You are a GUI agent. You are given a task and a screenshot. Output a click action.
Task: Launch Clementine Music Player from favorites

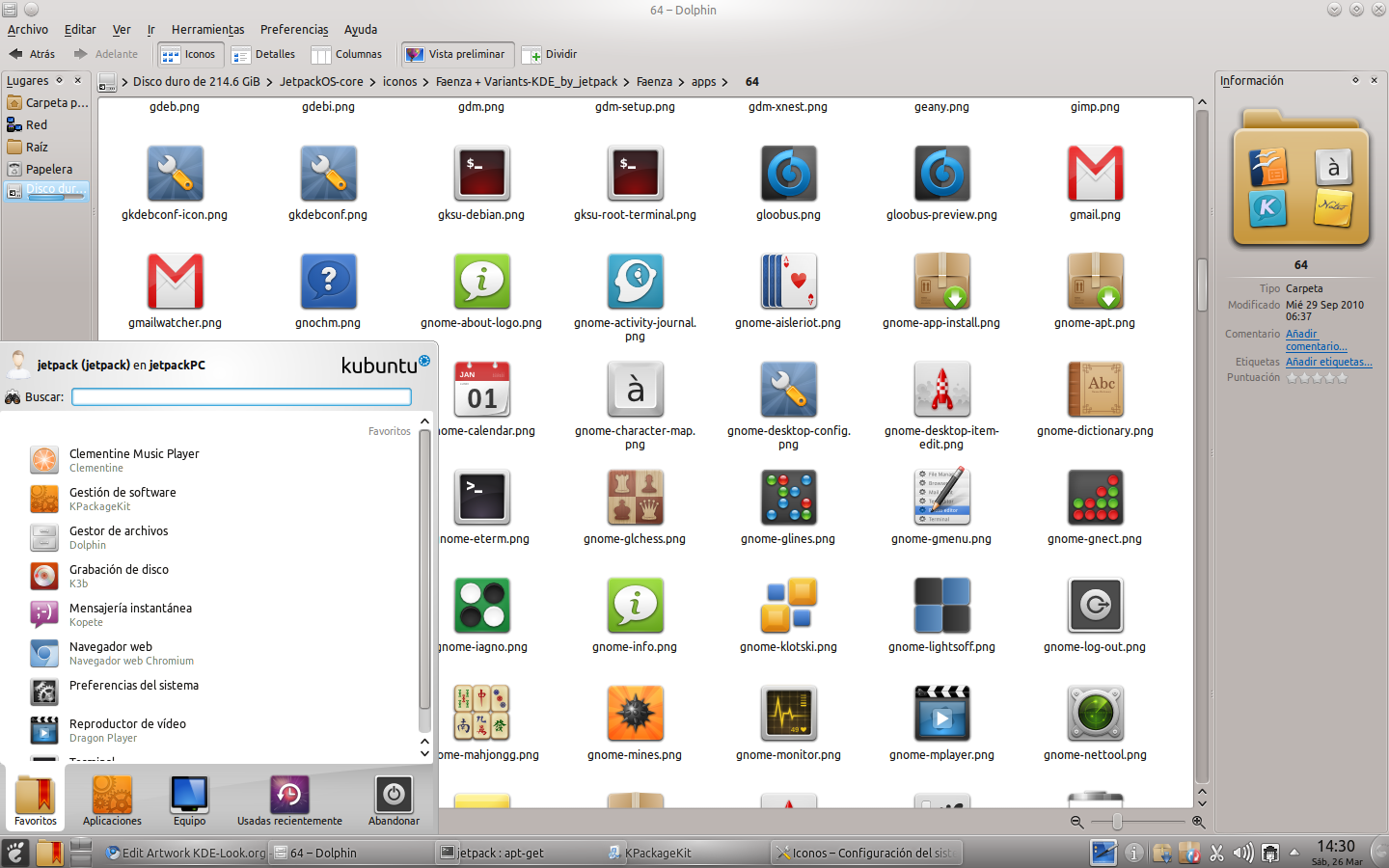tap(222, 460)
